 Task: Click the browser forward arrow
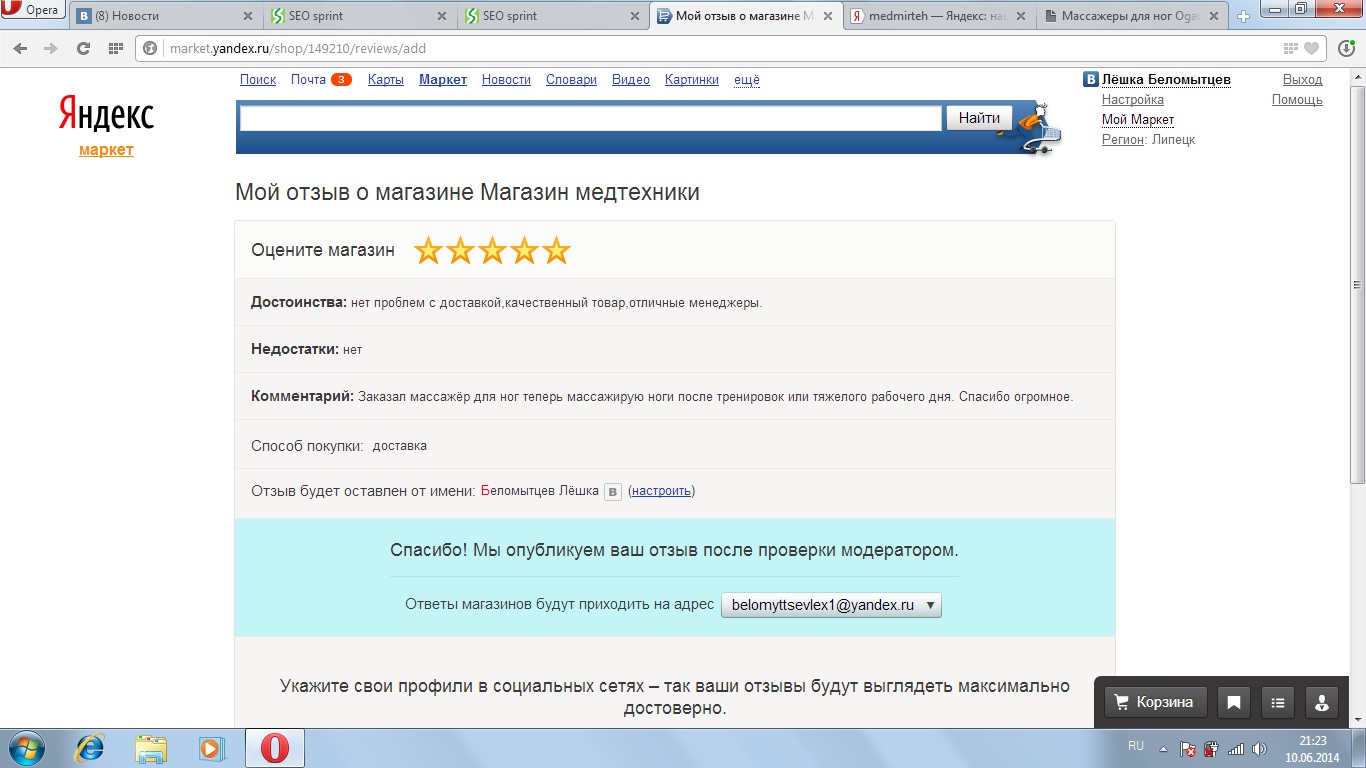(x=51, y=48)
